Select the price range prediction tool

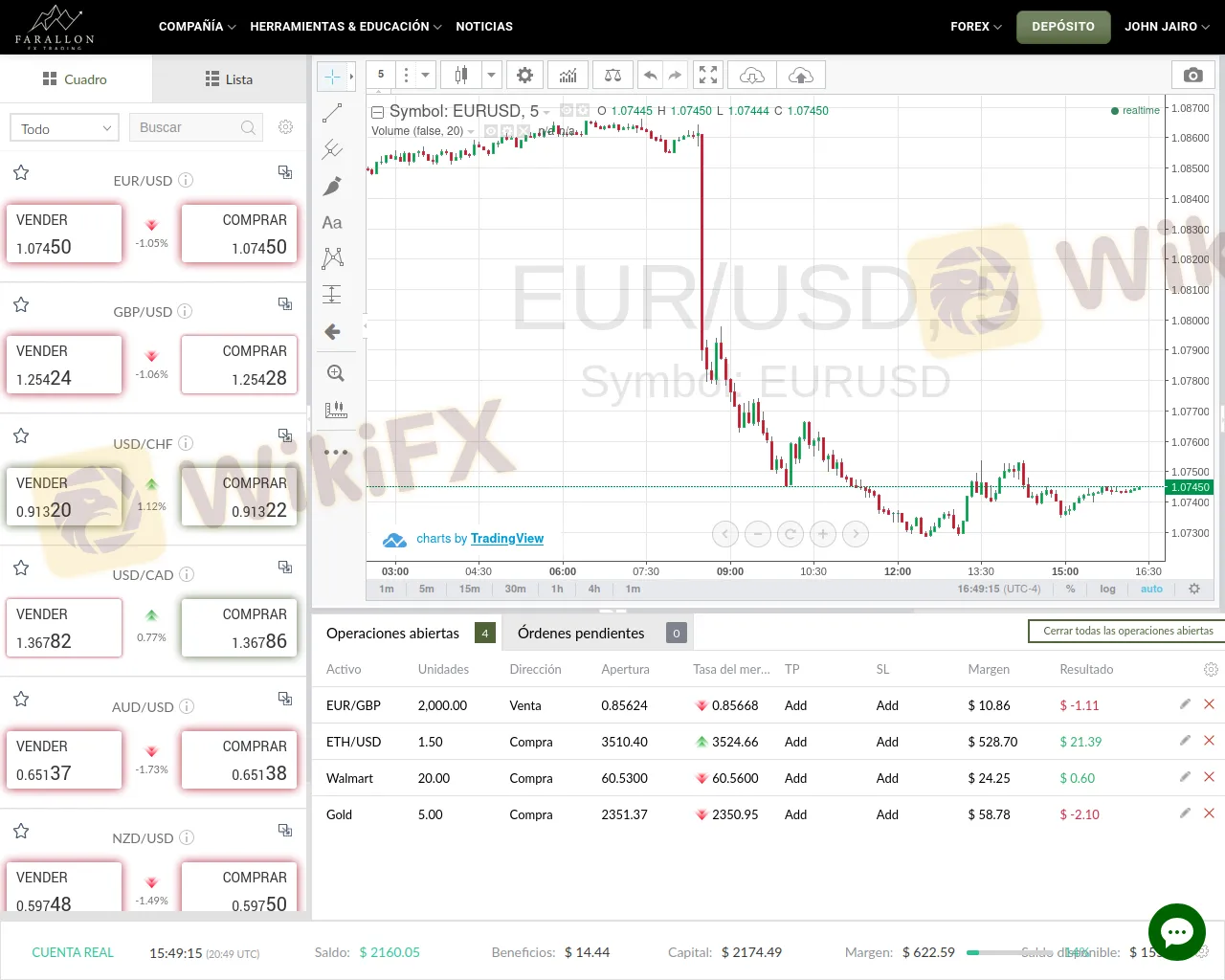point(332,295)
